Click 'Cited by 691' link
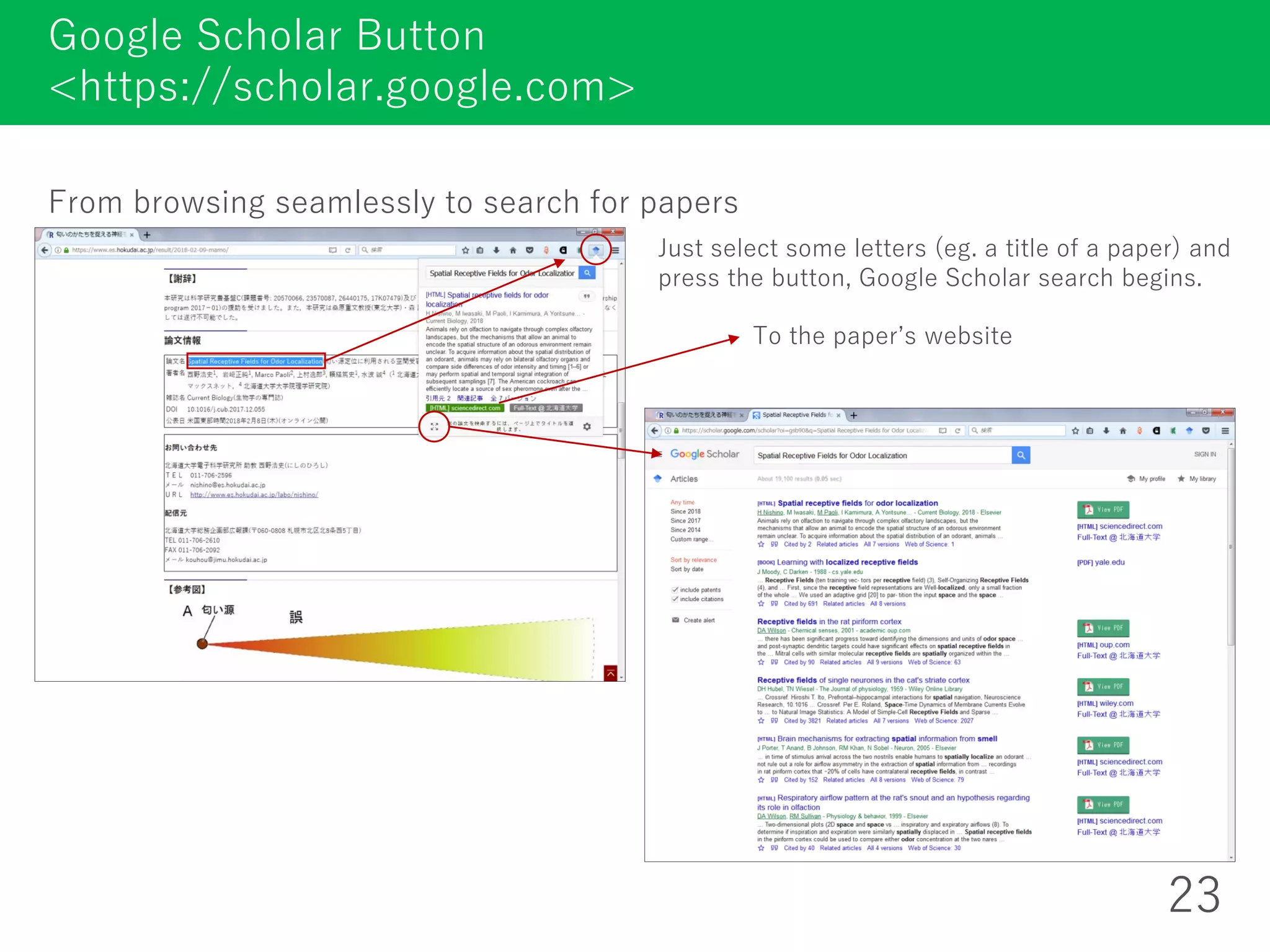Screen dimensions: 1270x952 [801, 604]
